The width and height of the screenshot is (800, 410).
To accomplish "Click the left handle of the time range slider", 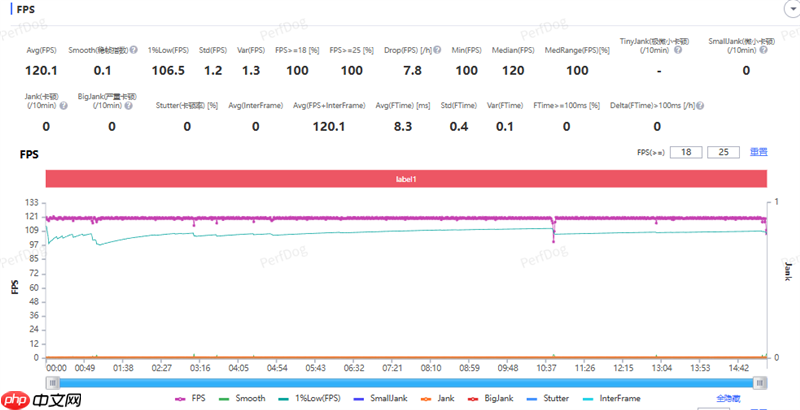I will (53, 382).
